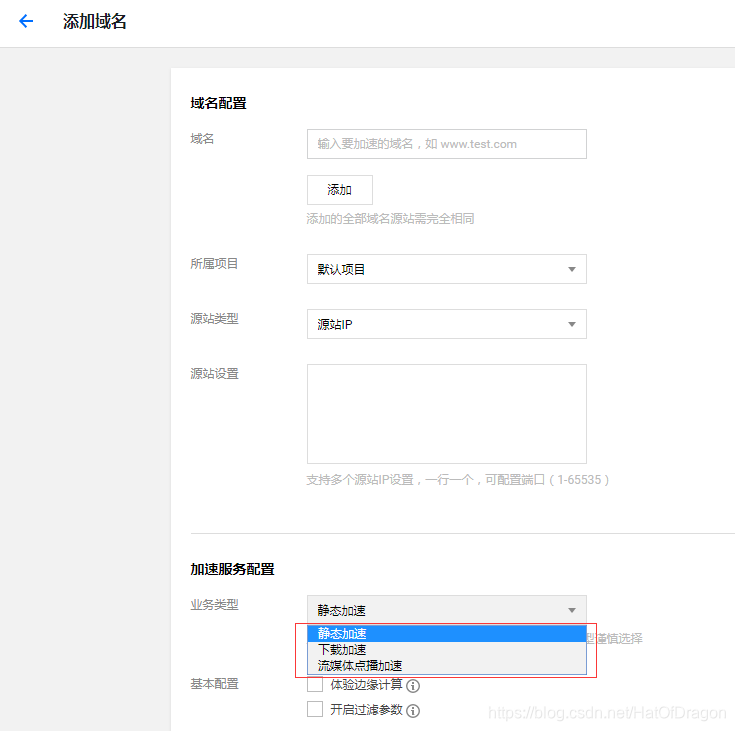Click the blue back arrow icon
This screenshot has height=731, width=735.
pos(26,21)
